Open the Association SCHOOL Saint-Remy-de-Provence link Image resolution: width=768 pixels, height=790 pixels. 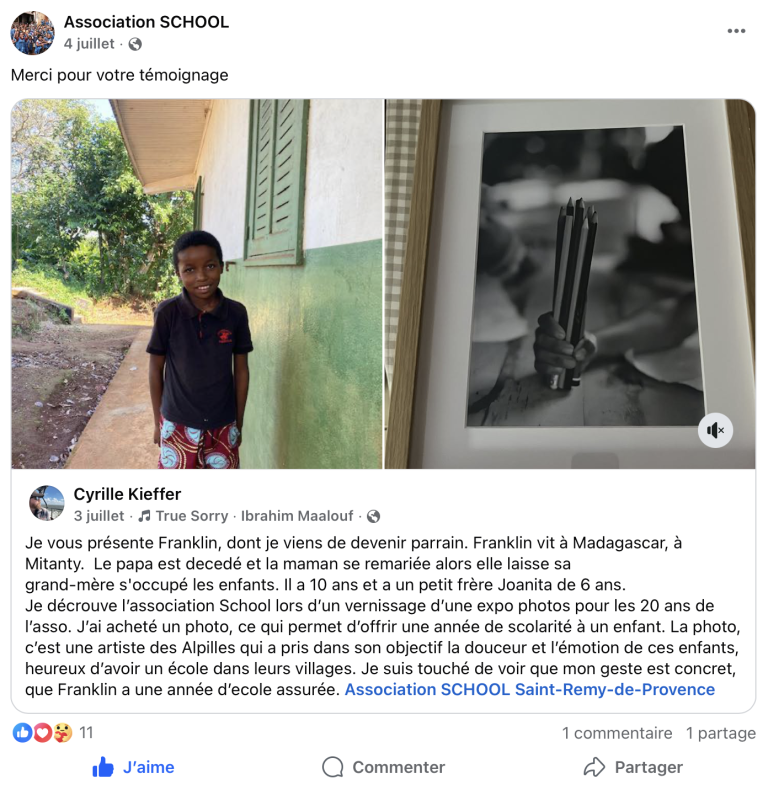(x=530, y=689)
